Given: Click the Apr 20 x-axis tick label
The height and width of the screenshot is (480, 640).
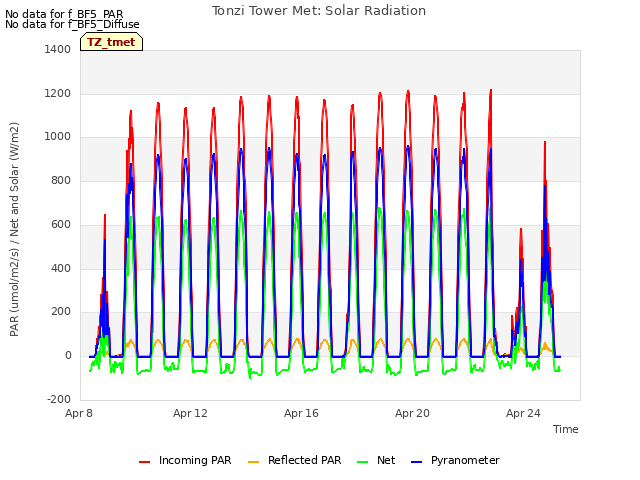Looking at the screenshot, I should 412,413.
